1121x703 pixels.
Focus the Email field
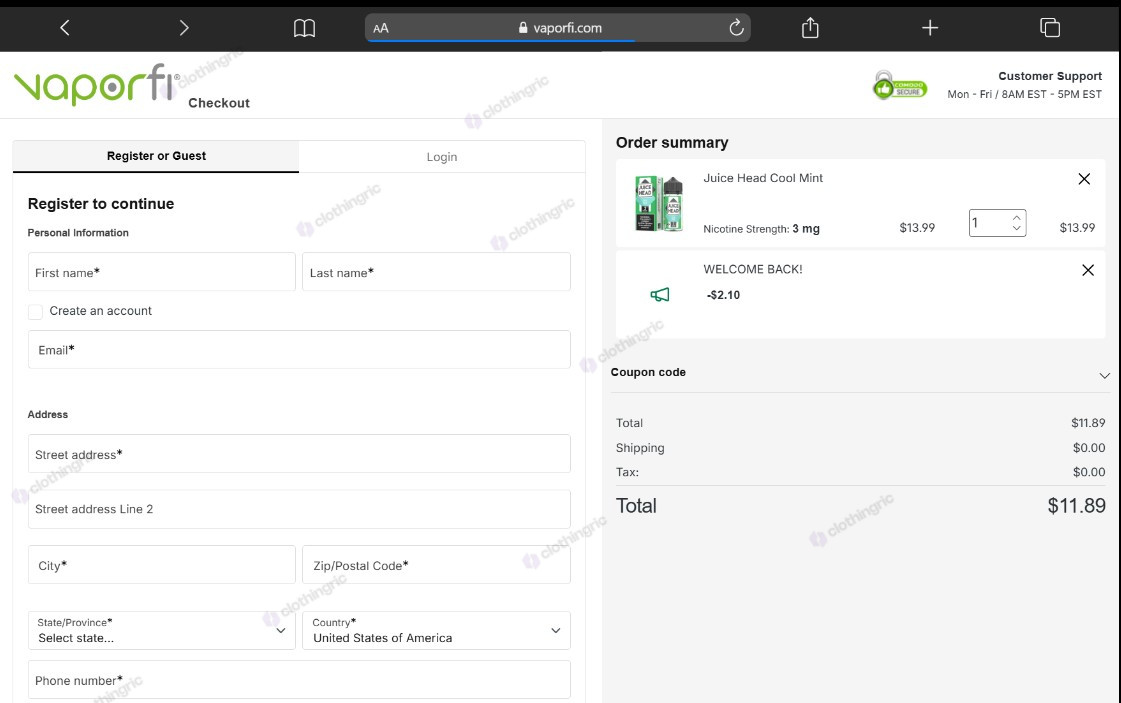299,350
